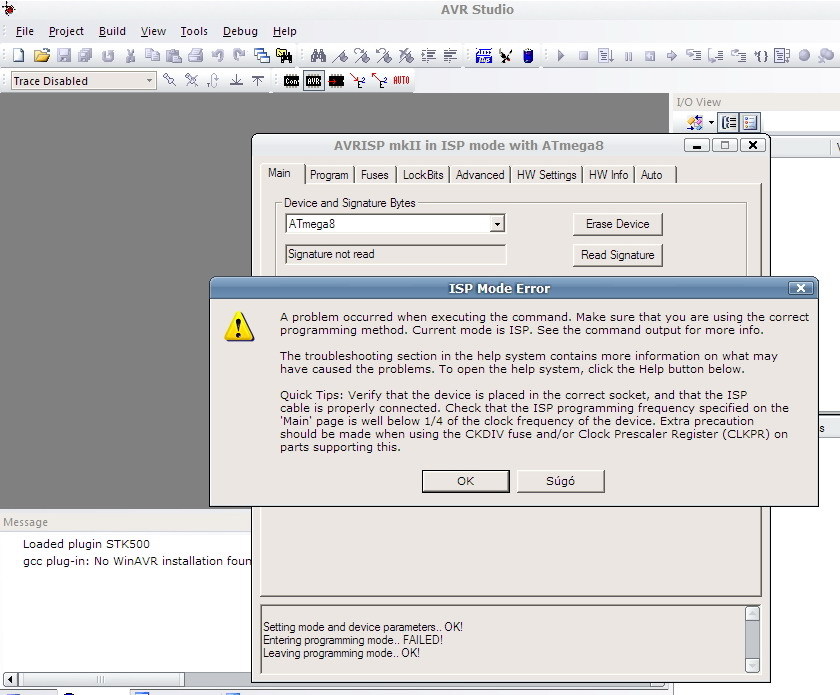
Task: Click the programmer log scroll up arrow
Action: click(752, 614)
